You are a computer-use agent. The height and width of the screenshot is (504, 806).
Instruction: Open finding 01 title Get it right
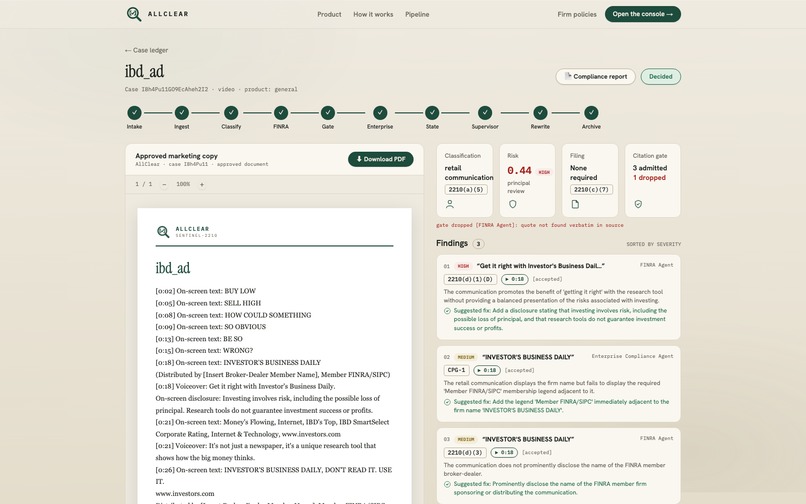pyautogui.click(x=540, y=266)
